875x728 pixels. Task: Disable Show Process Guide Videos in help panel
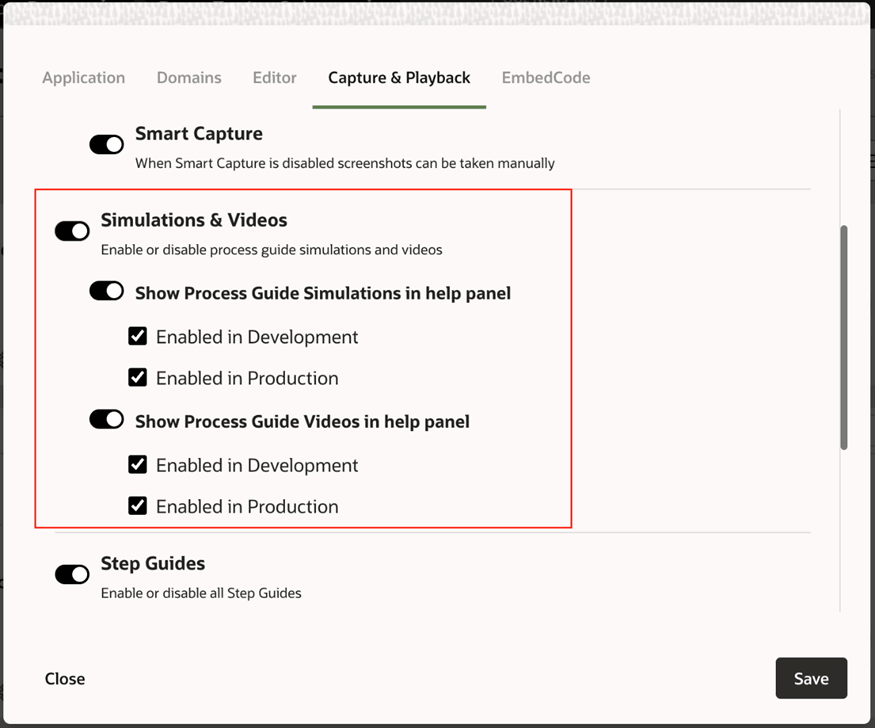(106, 419)
